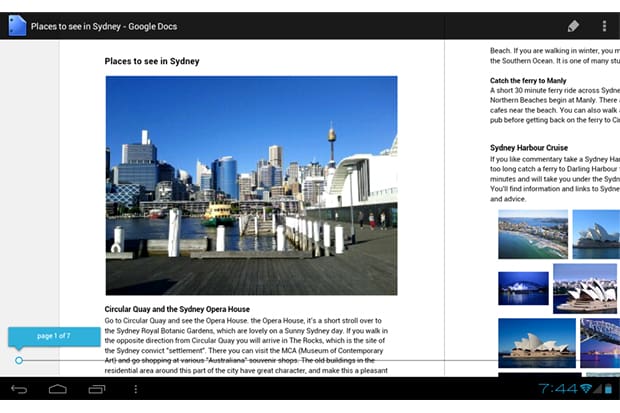Image resolution: width=620 pixels, height=413 pixels.
Task: Tap the 'Places to see in Sydney' heading
Action: pos(152,61)
